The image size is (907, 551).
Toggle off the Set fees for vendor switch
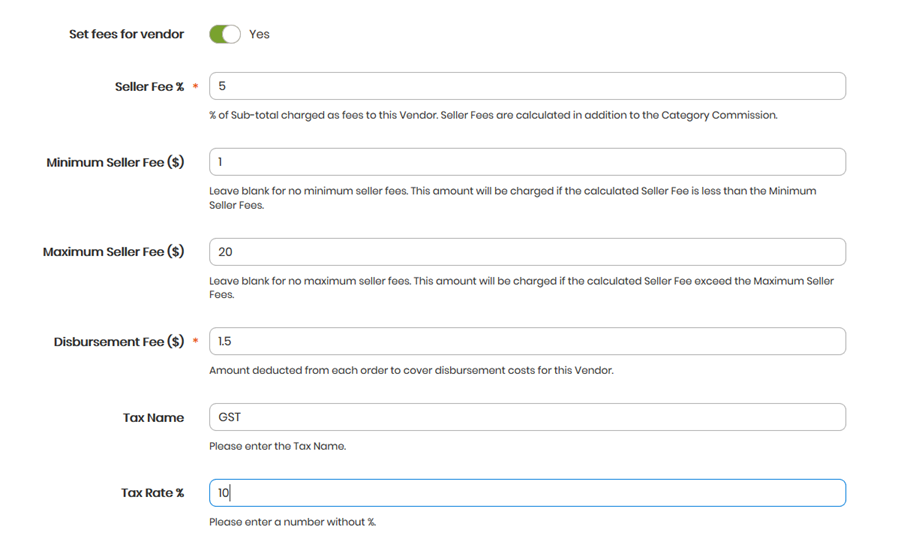225,34
